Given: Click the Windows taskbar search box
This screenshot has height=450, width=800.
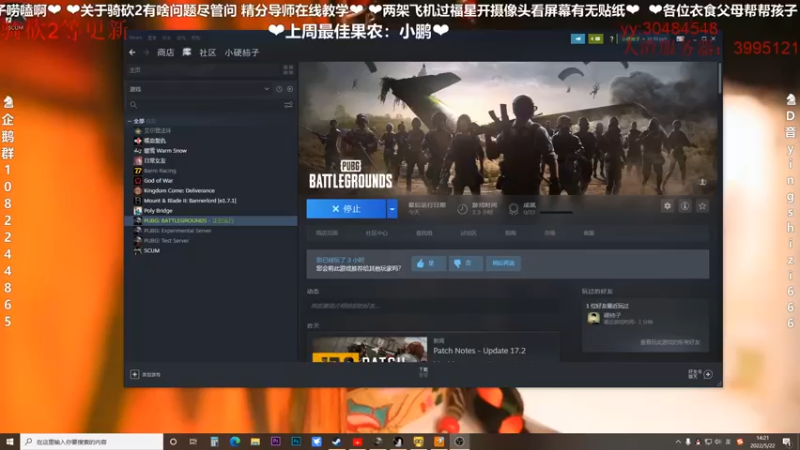Looking at the screenshot, I should (91, 441).
